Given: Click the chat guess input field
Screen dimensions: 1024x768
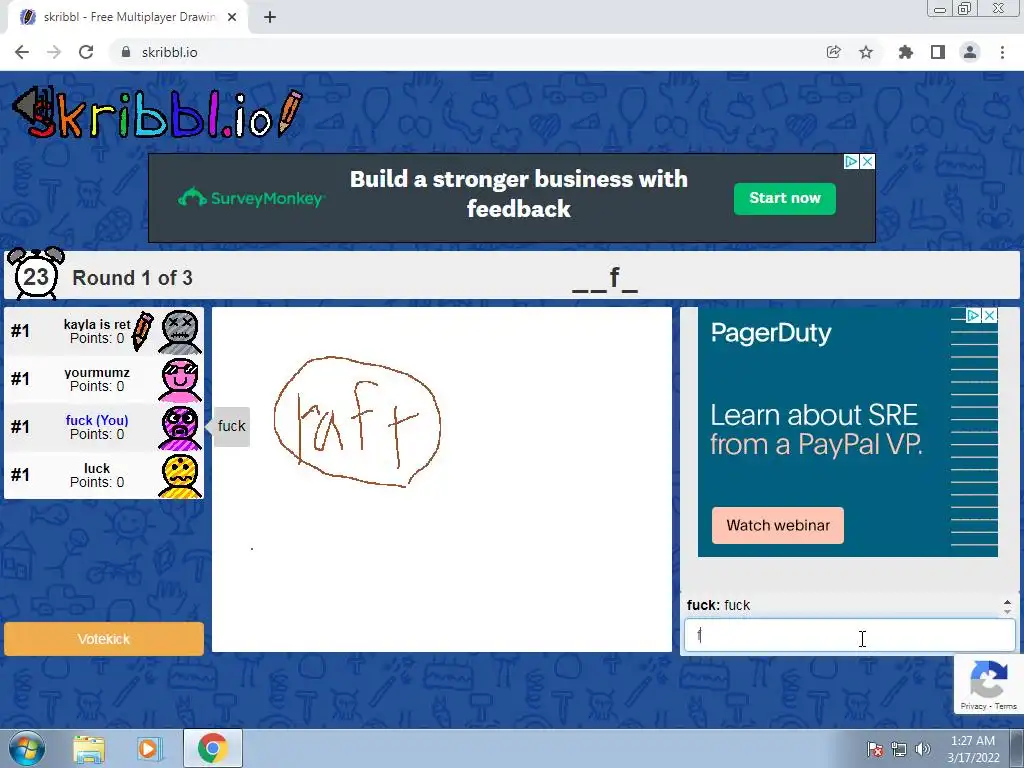Looking at the screenshot, I should (850, 635).
